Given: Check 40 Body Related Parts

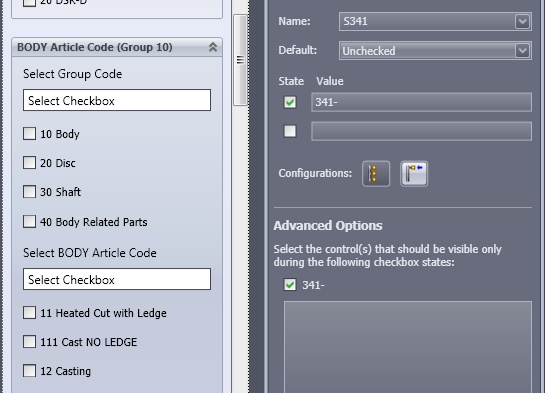Looking at the screenshot, I should pos(30,221).
